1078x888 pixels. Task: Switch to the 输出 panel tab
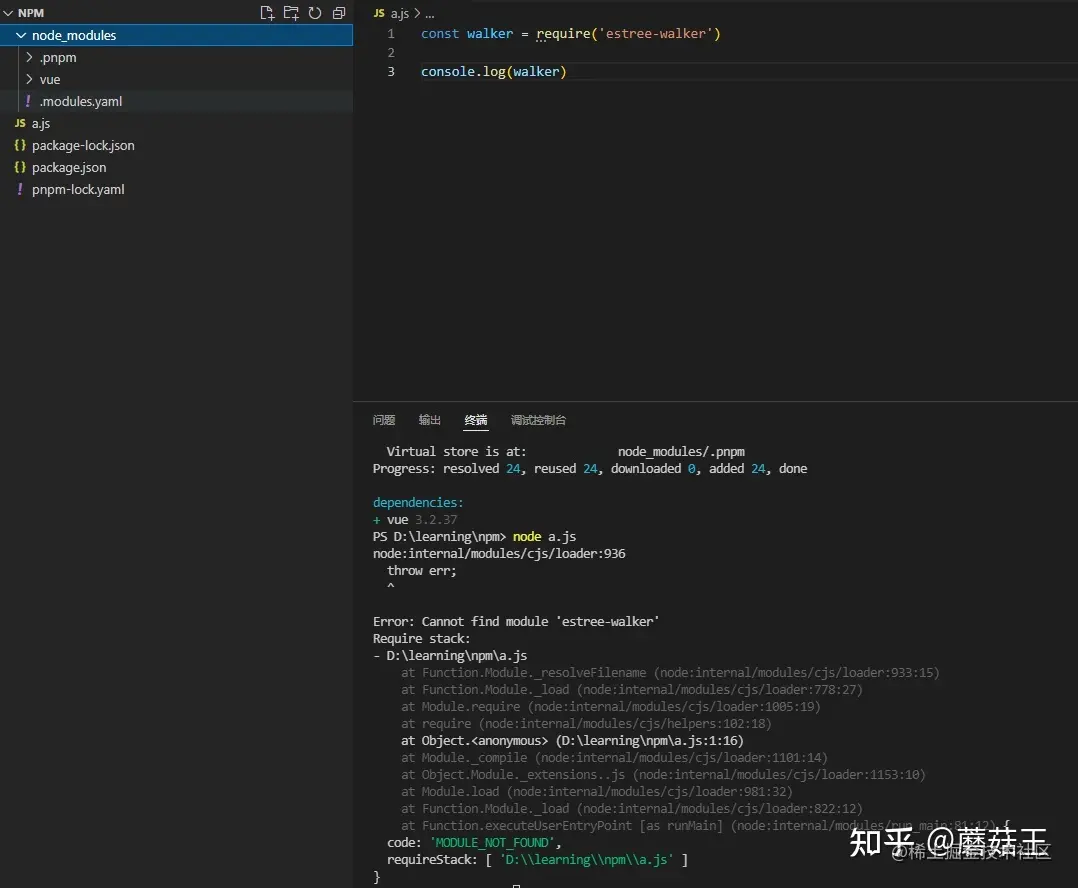coord(430,420)
